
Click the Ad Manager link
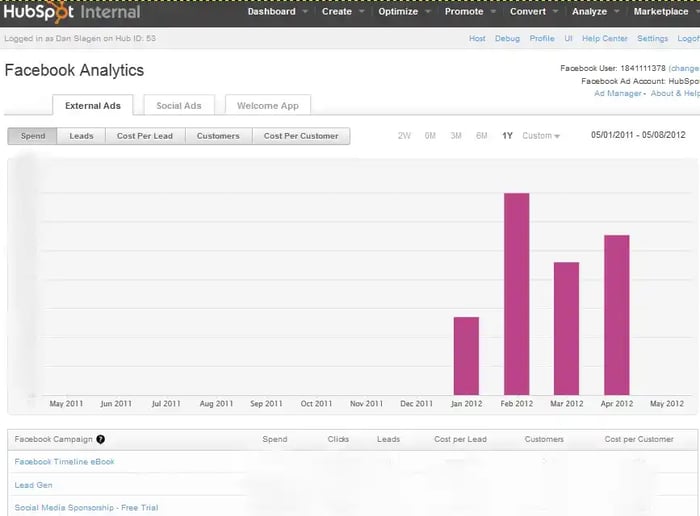pyautogui.click(x=617, y=93)
